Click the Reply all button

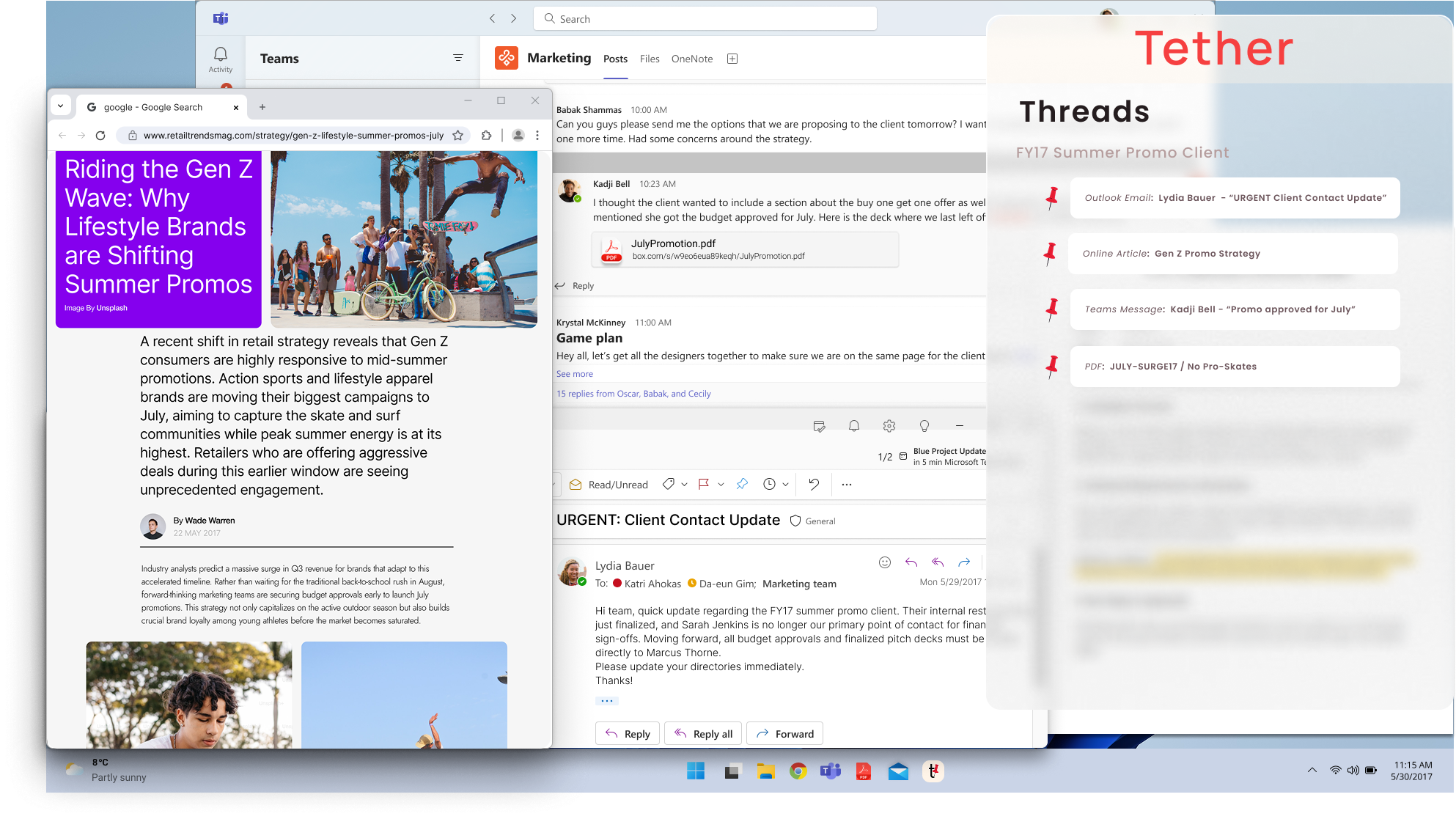(703, 734)
